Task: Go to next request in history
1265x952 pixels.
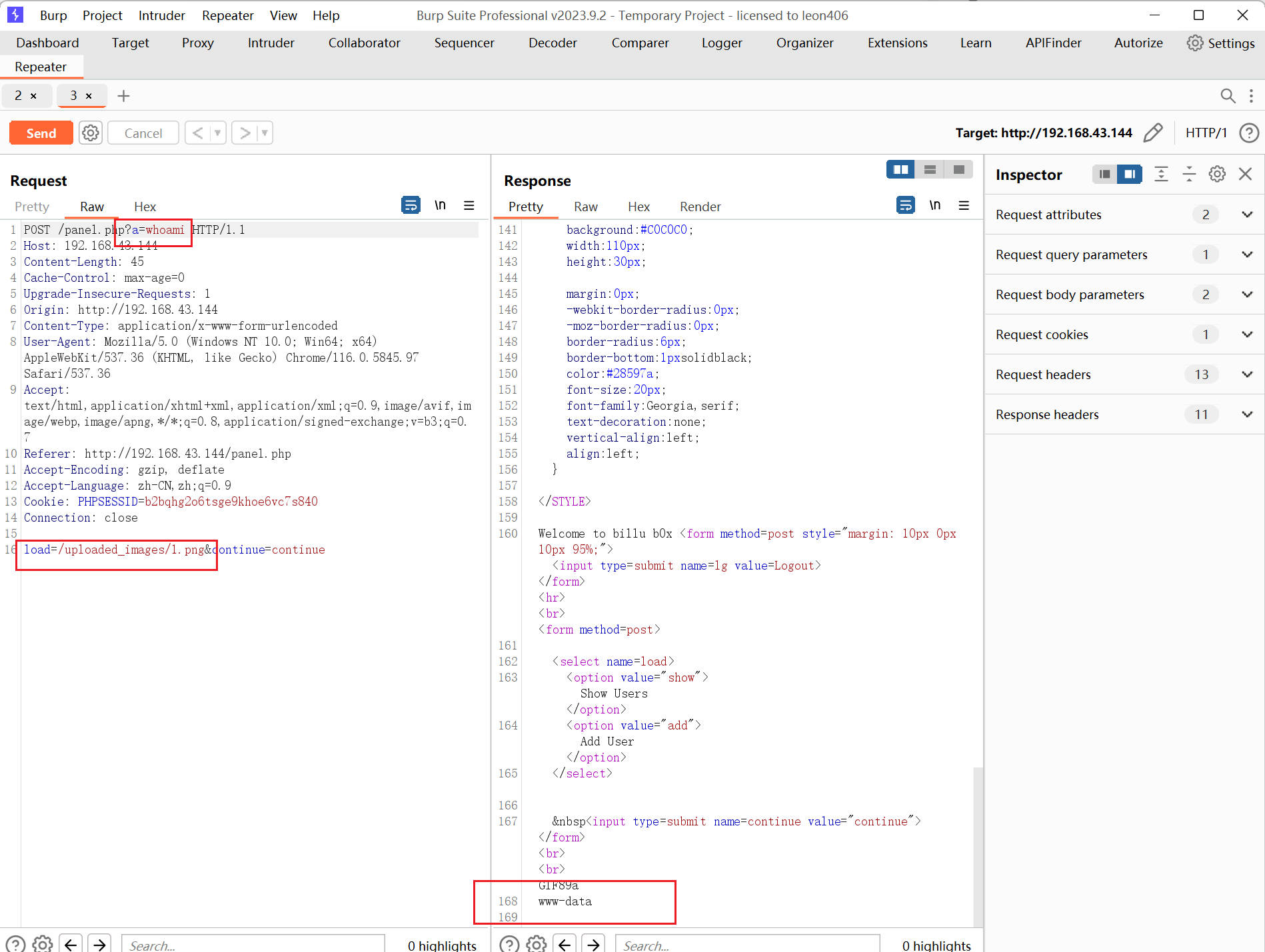Action: tap(245, 133)
